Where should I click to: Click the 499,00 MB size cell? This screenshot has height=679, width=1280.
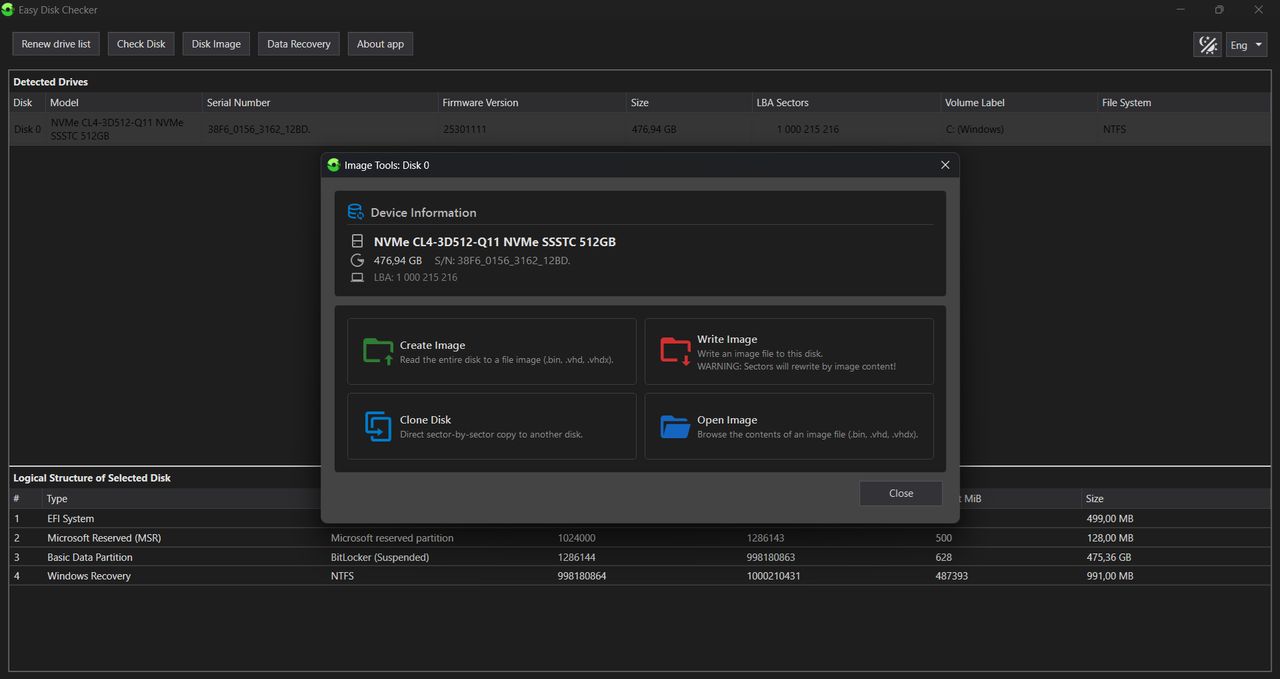pyautogui.click(x=1109, y=519)
